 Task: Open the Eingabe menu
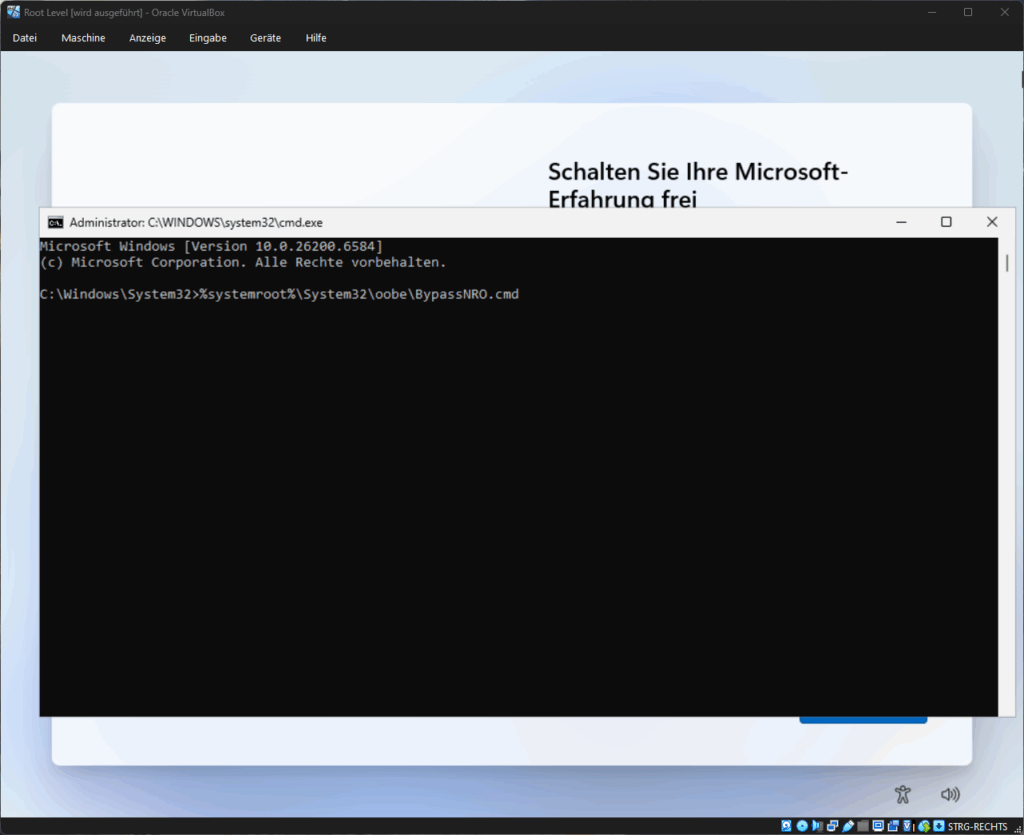point(210,38)
